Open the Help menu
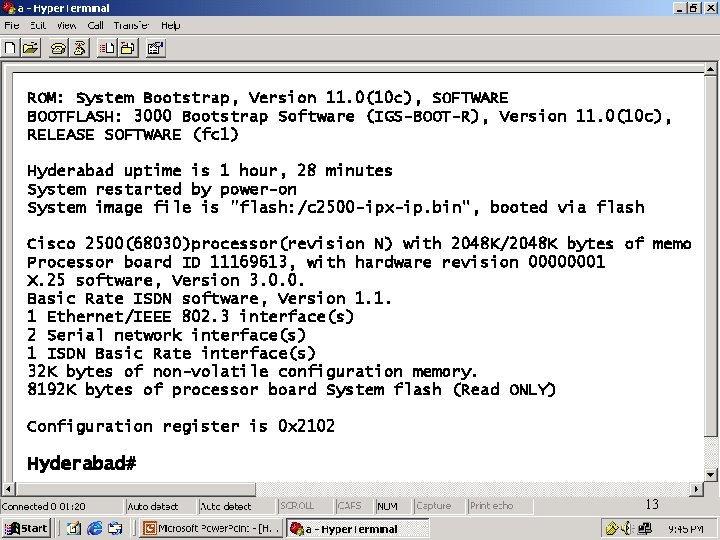720x540 pixels. pos(170,26)
